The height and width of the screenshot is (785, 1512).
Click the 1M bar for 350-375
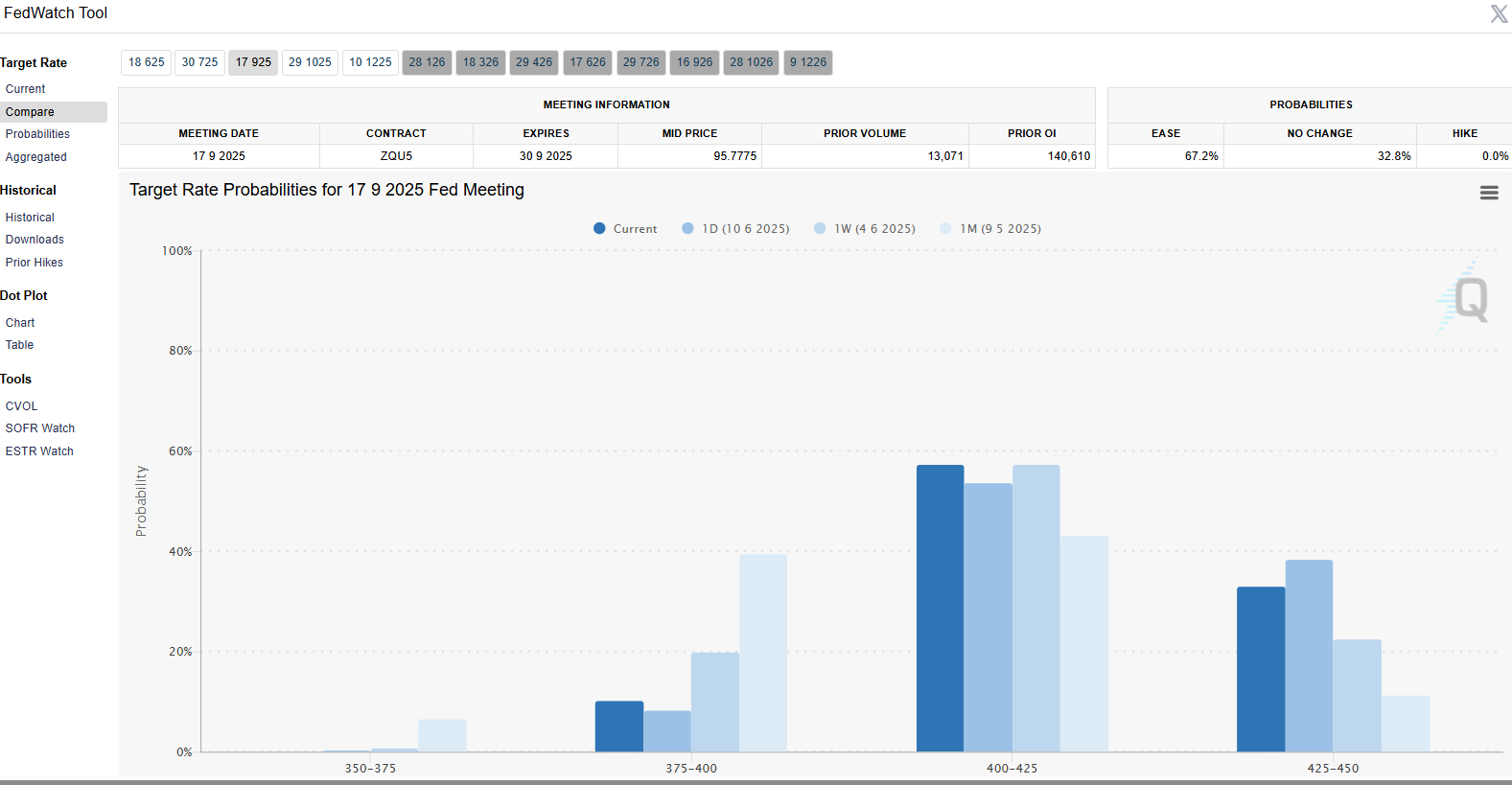coord(442,736)
